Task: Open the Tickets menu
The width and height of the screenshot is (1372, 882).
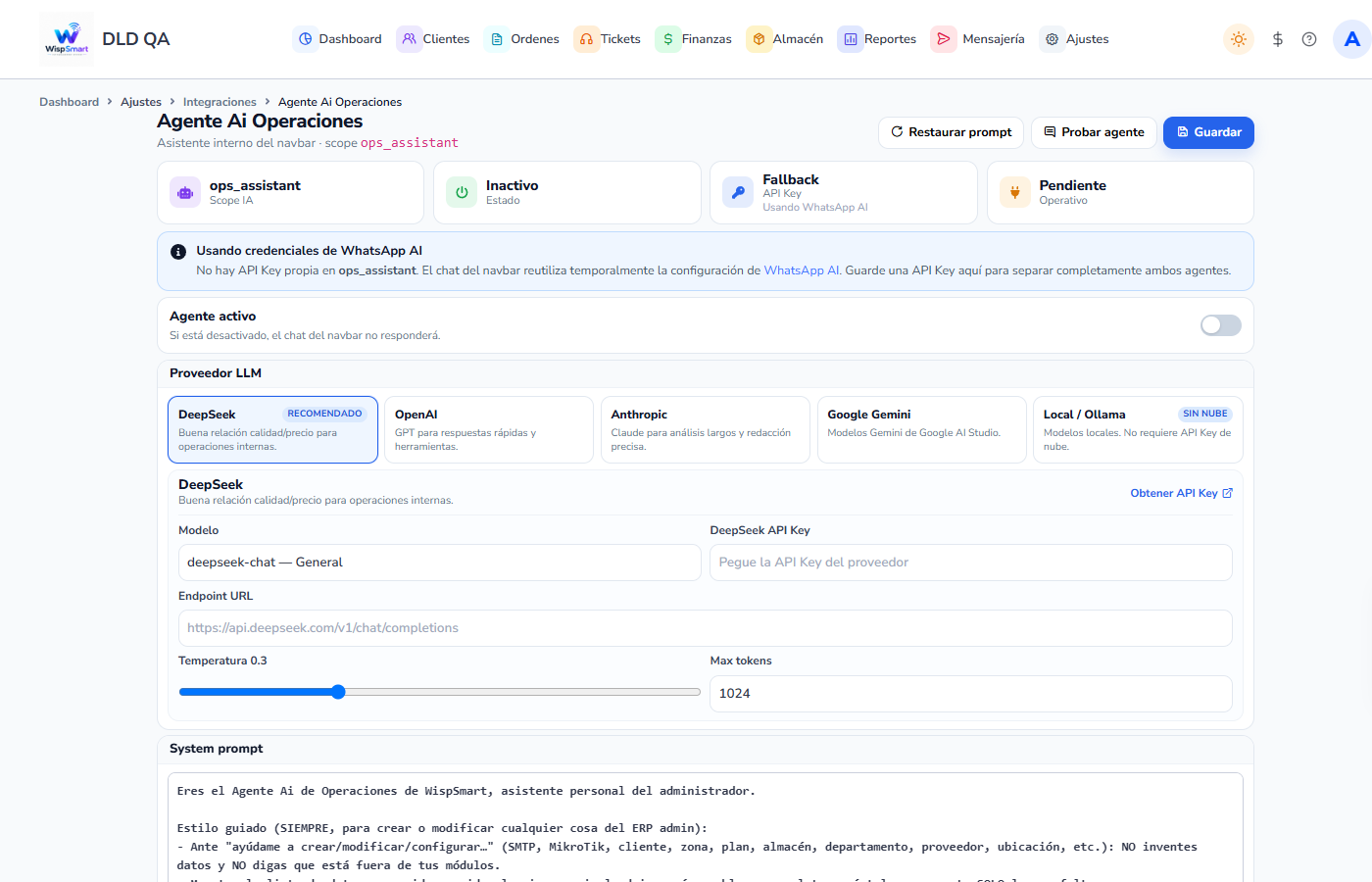Action: tap(608, 39)
